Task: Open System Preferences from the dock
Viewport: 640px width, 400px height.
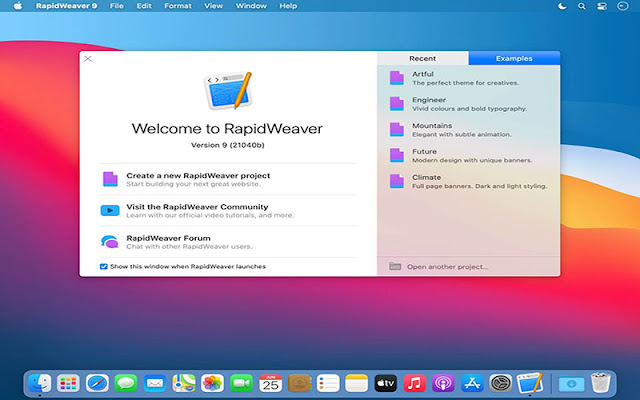Action: tap(501, 383)
